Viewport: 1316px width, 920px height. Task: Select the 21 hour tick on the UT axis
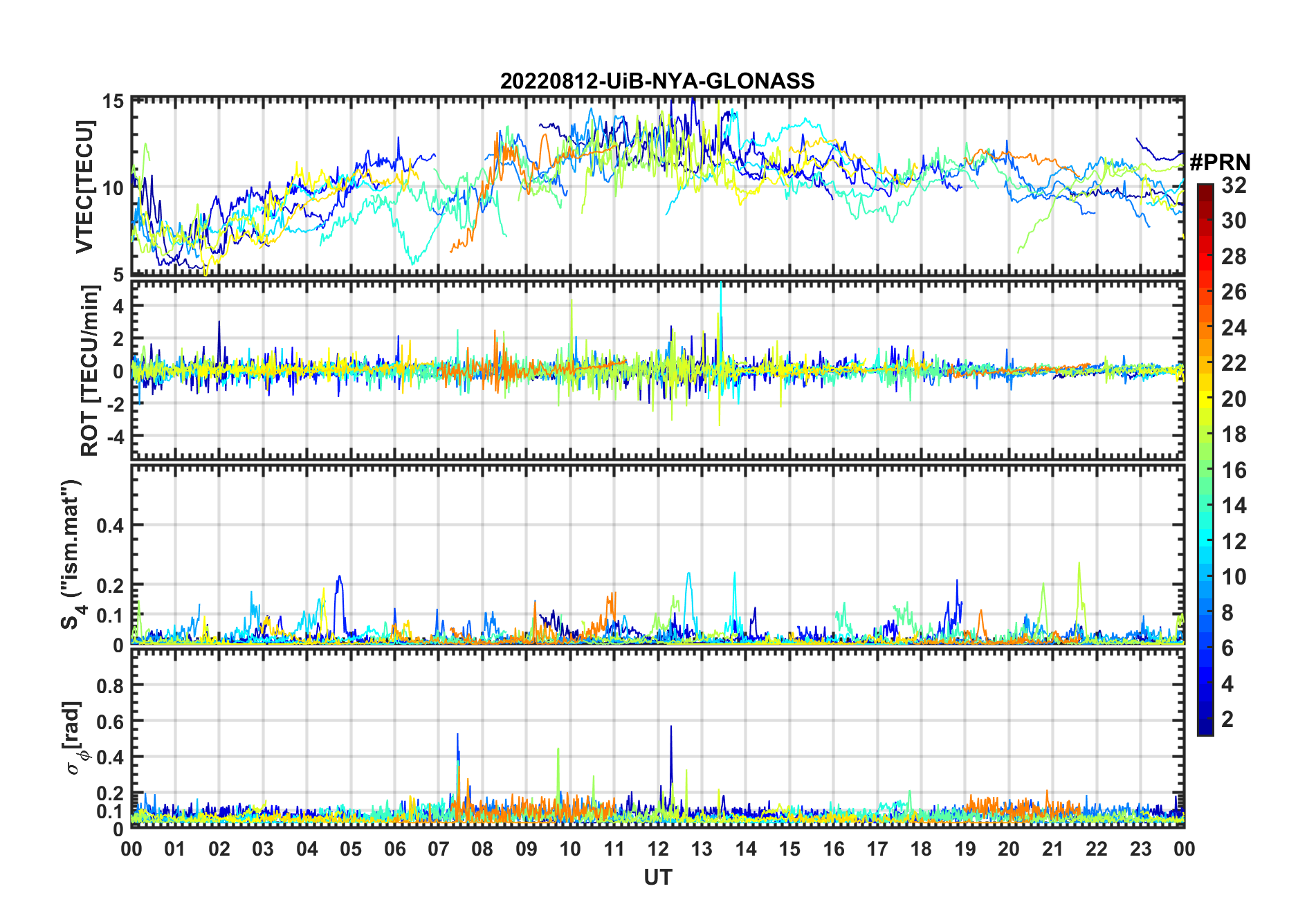click(x=1053, y=849)
